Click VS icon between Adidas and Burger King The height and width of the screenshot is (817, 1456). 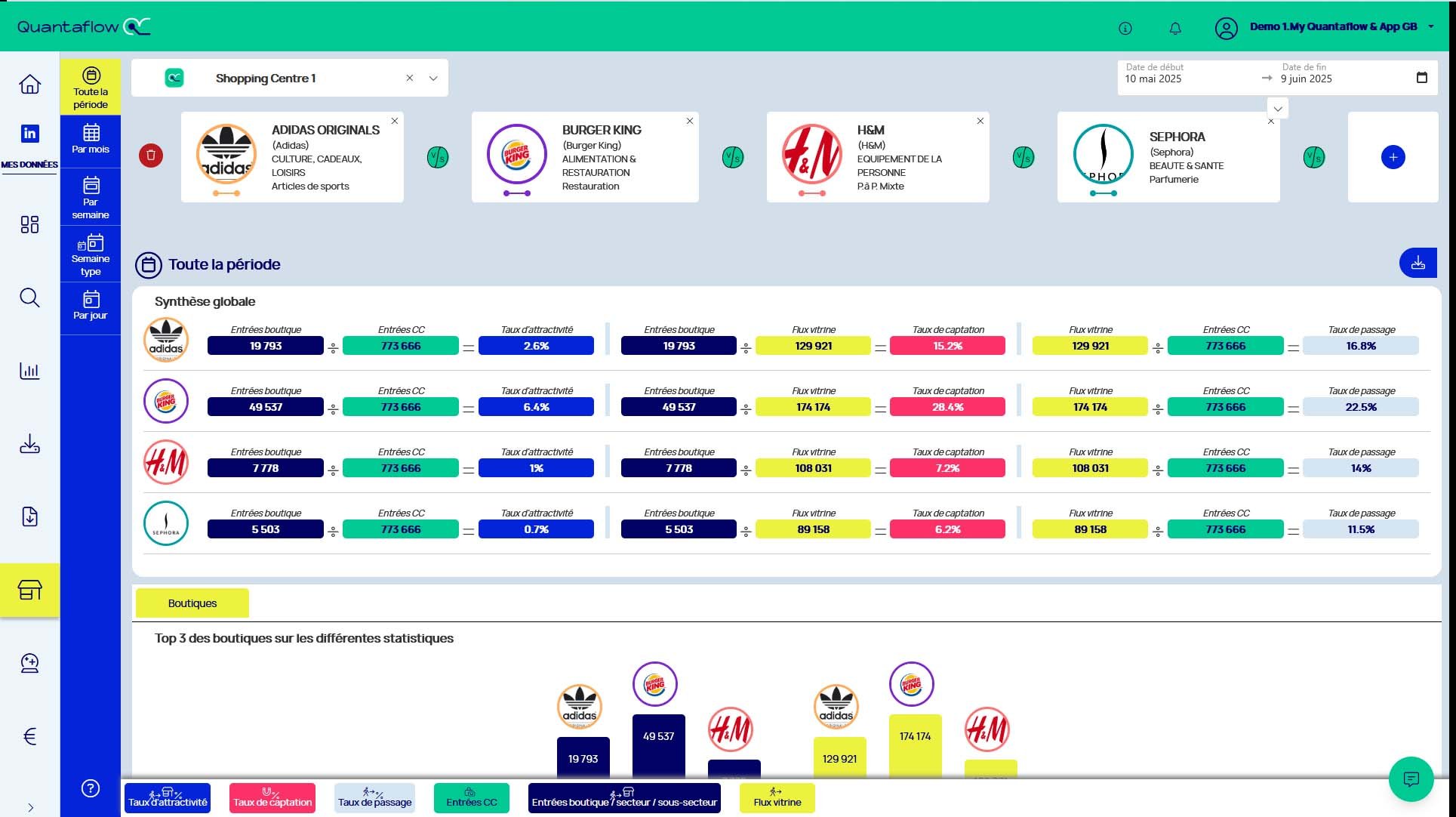click(438, 157)
